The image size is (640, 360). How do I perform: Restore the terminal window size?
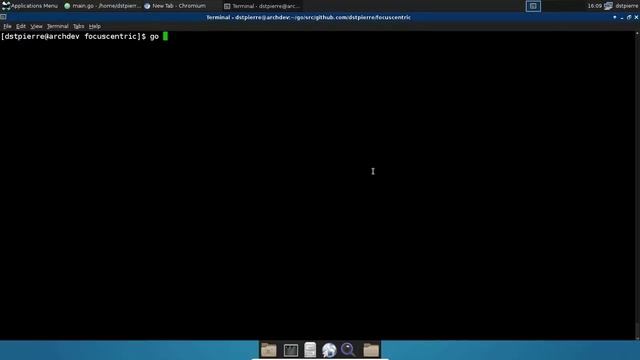coord(629,17)
